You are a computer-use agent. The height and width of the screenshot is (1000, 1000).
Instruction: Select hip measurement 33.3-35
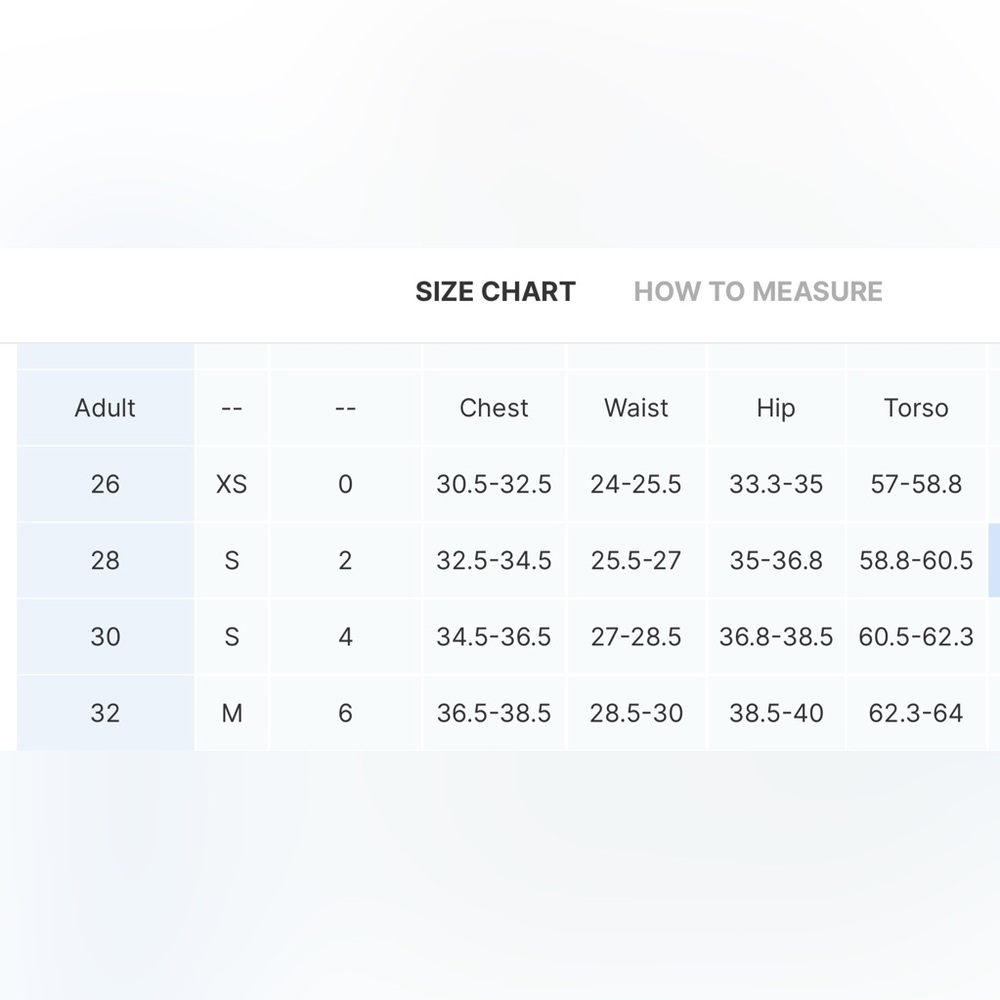pos(776,484)
